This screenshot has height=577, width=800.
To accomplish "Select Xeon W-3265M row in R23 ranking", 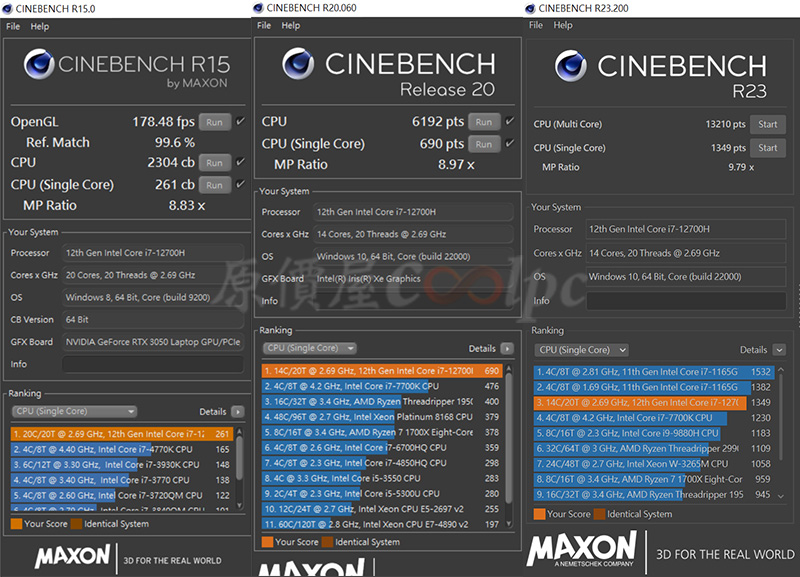I will pos(654,464).
